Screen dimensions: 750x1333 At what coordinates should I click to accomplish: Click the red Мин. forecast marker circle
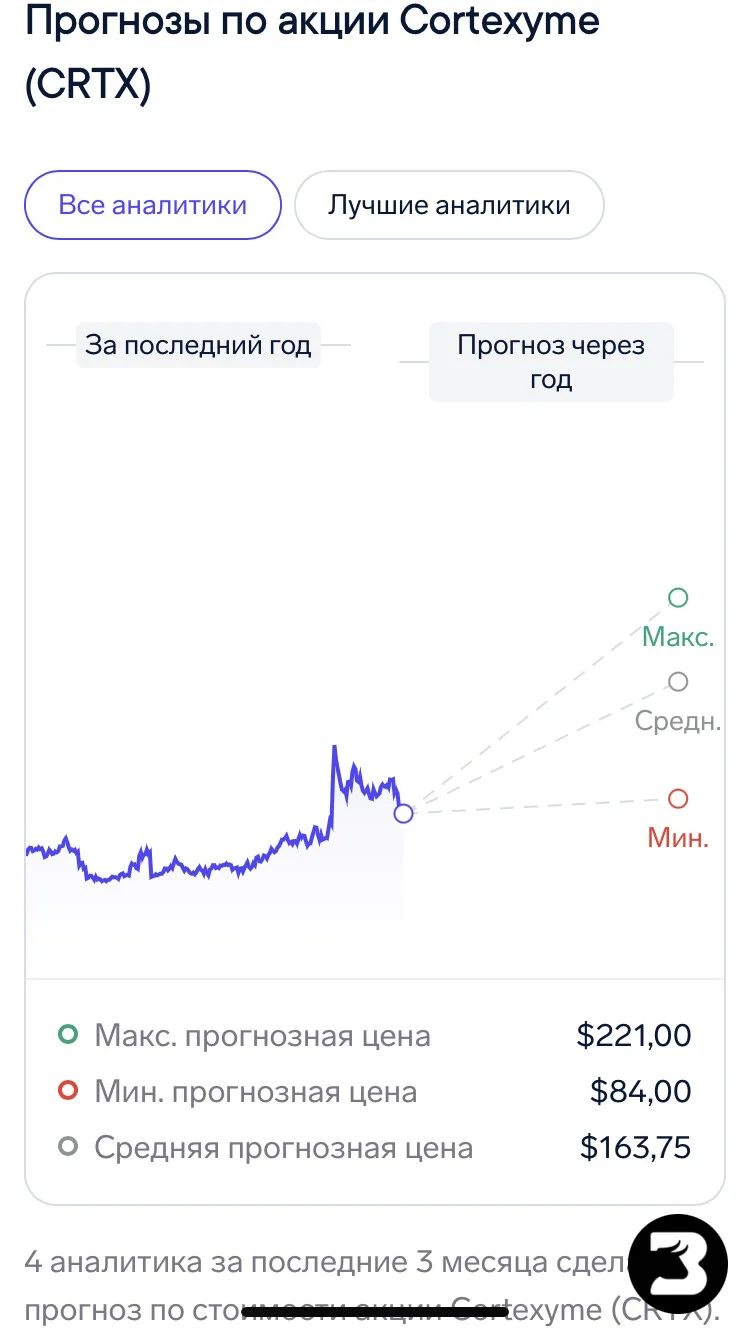click(678, 799)
